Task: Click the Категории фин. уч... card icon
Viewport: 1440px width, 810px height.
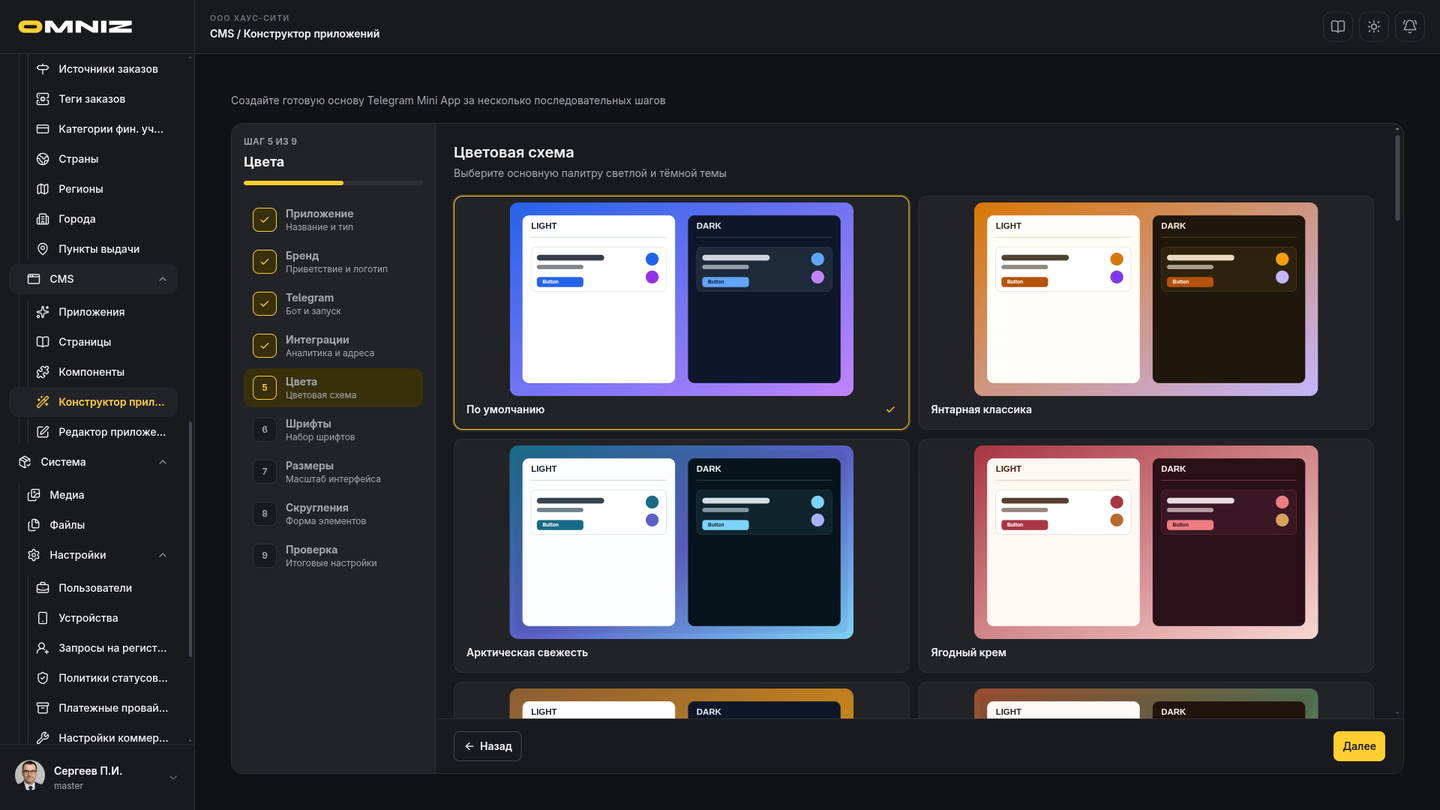Action: [x=43, y=129]
